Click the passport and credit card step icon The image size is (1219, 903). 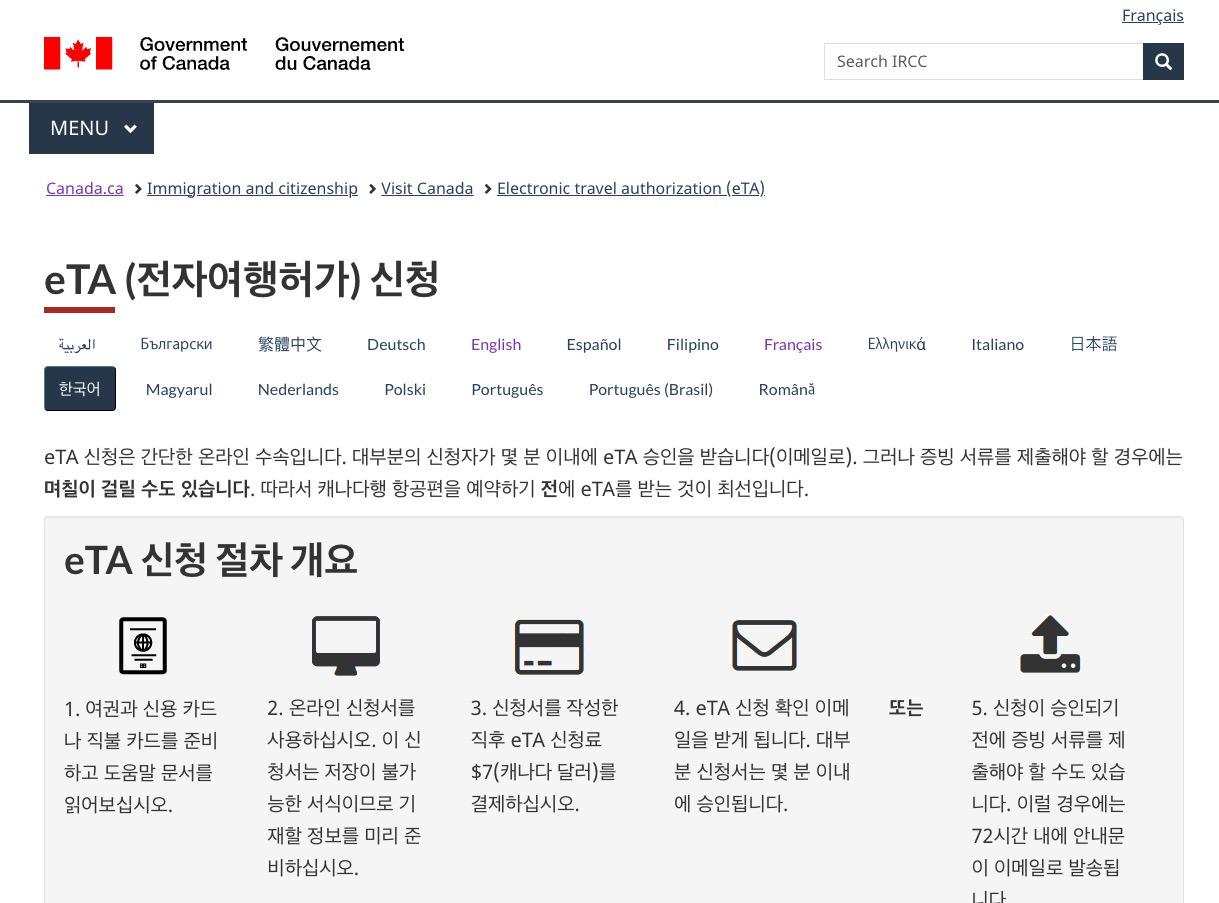pos(142,645)
